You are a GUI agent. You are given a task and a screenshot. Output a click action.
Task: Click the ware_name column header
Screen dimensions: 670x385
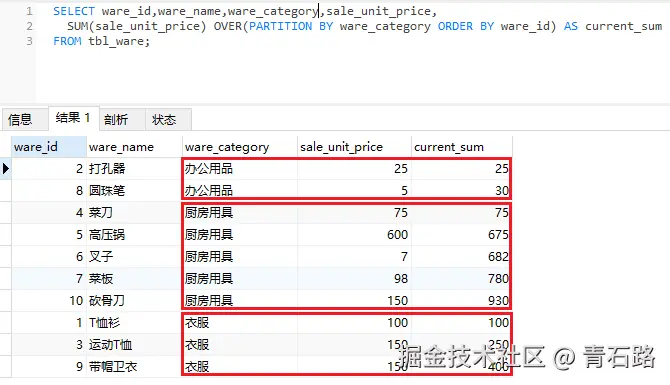click(135, 147)
